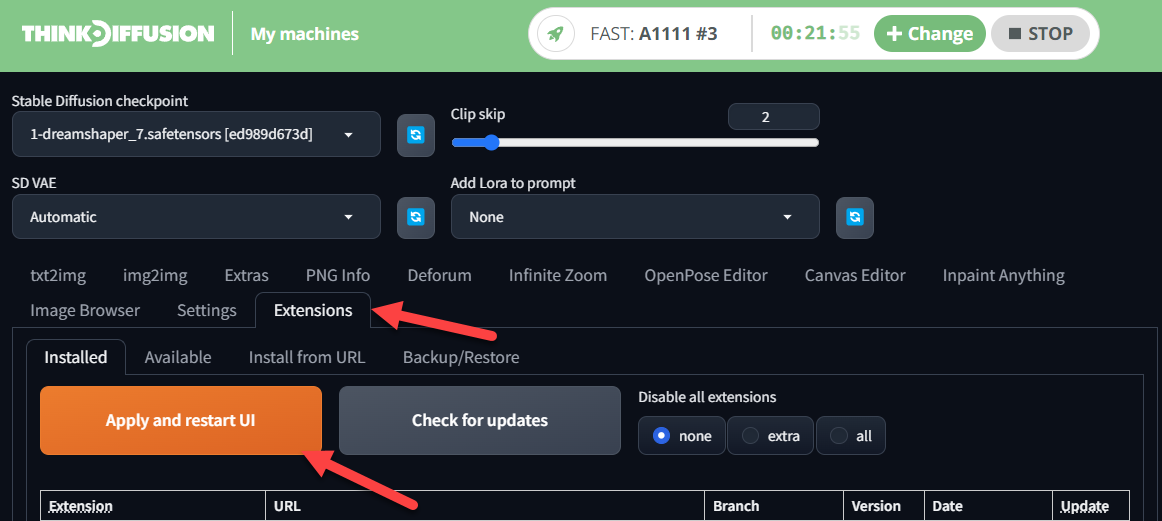
Task: Open the SD VAE dropdown
Action: (x=196, y=217)
